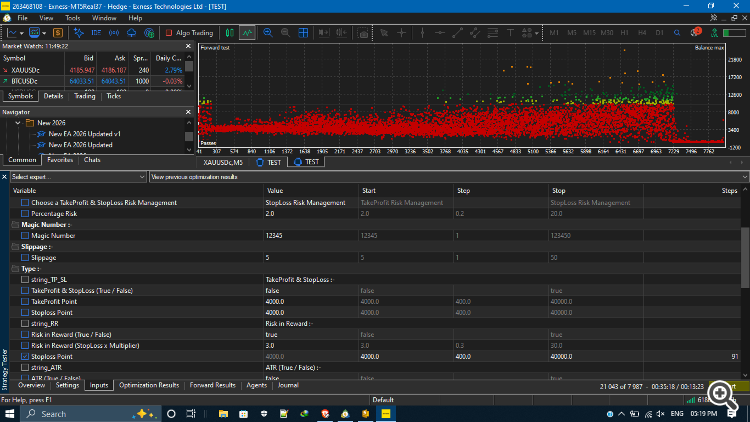Switch to the Settings tab

(67, 385)
